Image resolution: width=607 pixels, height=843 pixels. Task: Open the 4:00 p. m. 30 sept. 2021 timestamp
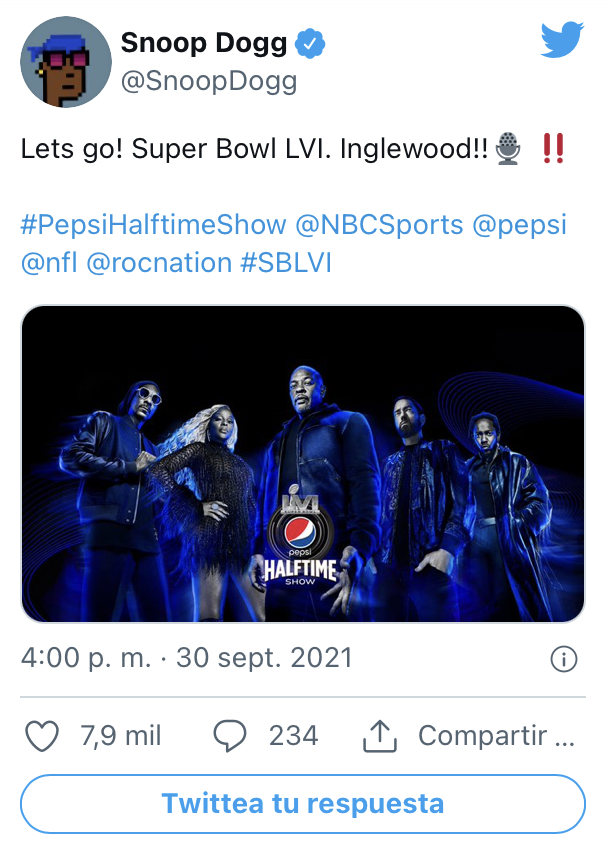pos(187,658)
